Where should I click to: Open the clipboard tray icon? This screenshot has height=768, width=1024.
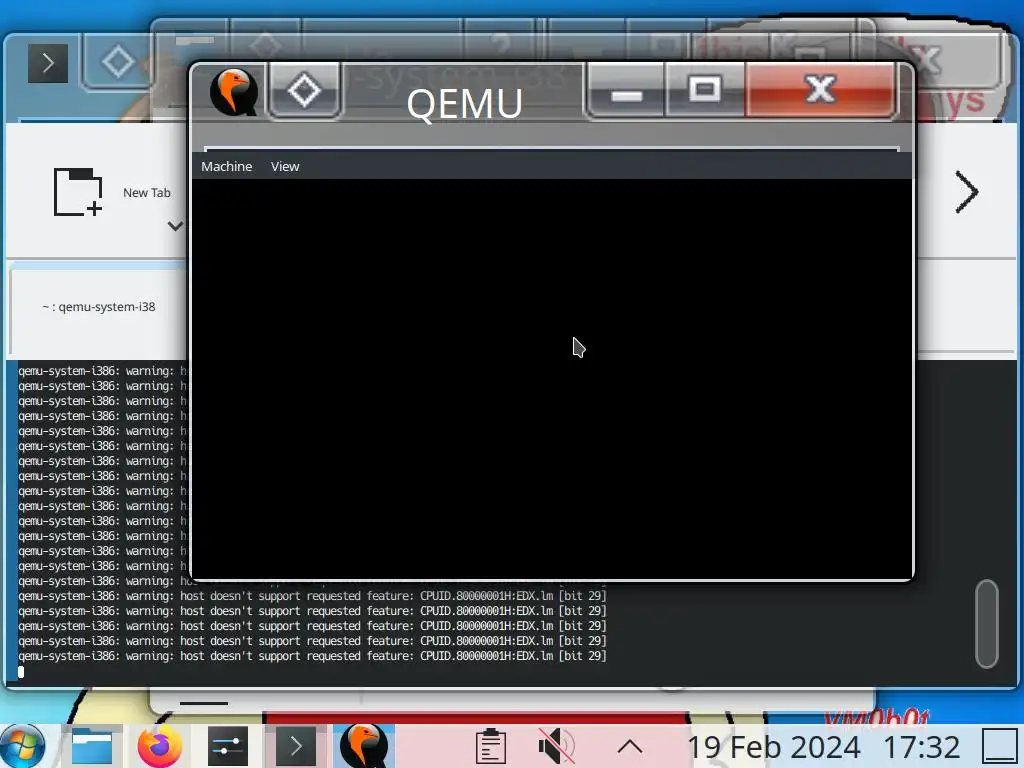(x=490, y=746)
